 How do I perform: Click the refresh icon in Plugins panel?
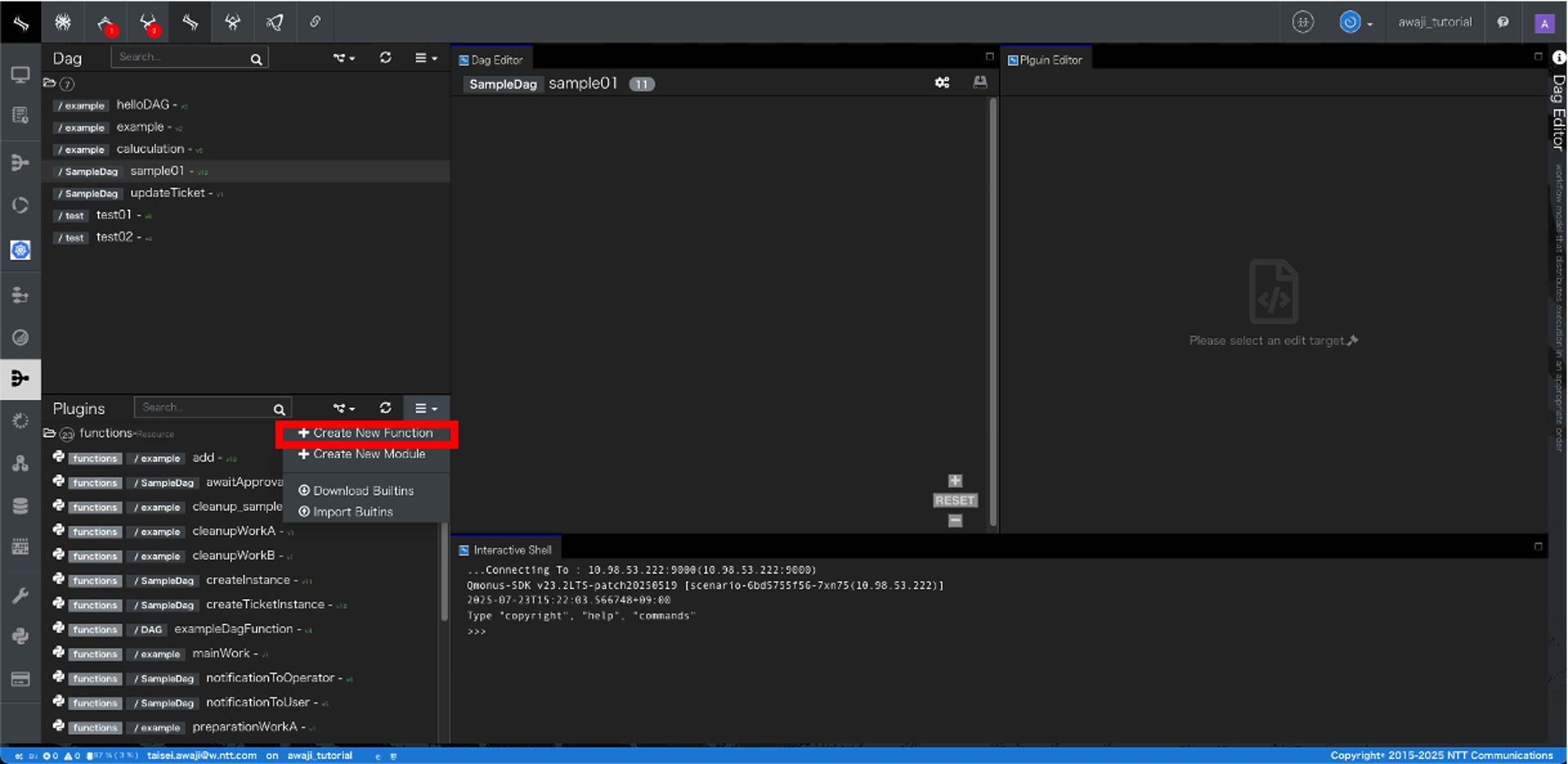[x=385, y=408]
